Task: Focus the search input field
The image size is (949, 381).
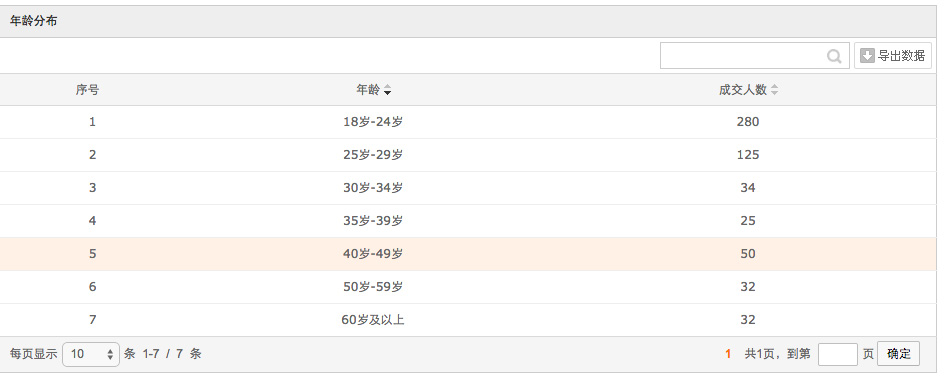Action: [x=755, y=56]
